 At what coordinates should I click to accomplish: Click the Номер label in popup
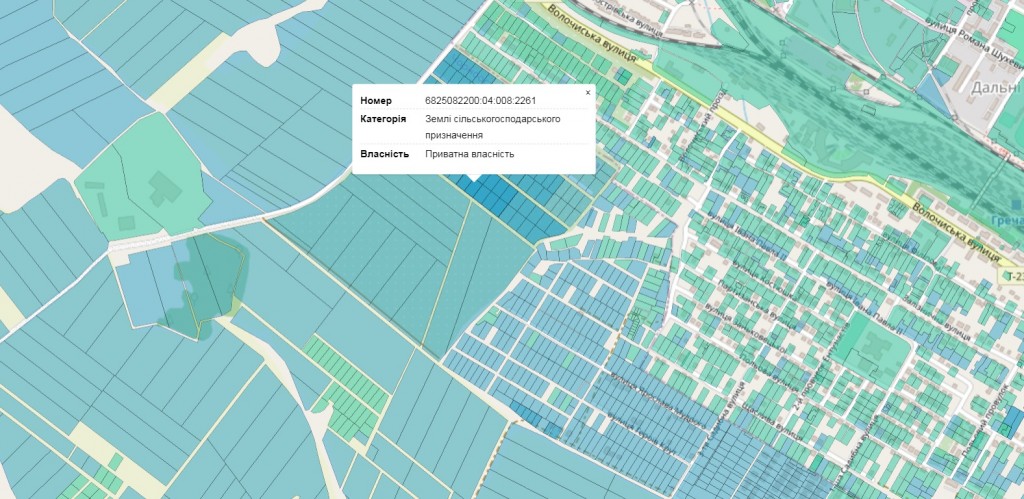coord(377,100)
